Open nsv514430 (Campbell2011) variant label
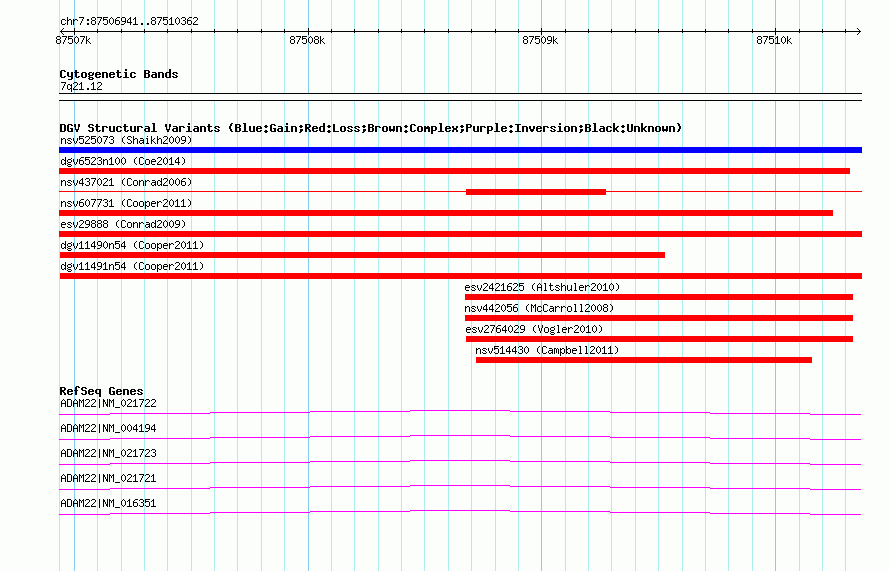This screenshot has width=890, height=571. click(547, 350)
